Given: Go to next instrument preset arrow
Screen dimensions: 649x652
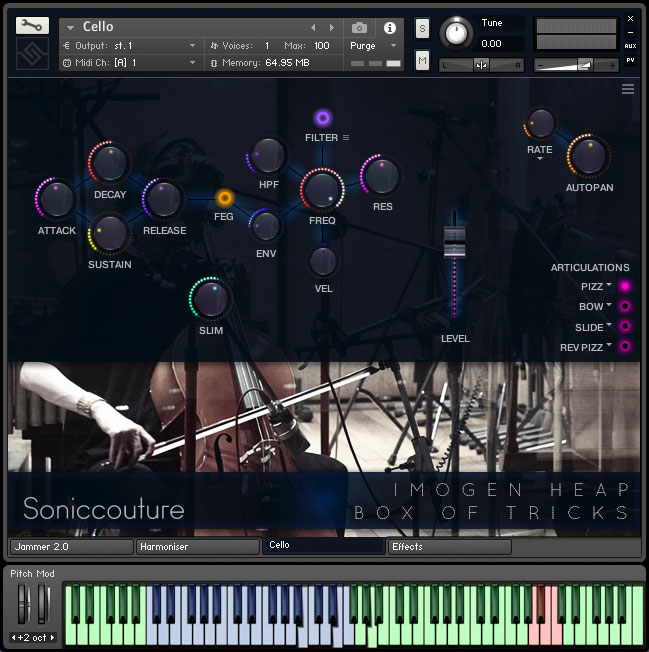Looking at the screenshot, I should coord(332,28).
